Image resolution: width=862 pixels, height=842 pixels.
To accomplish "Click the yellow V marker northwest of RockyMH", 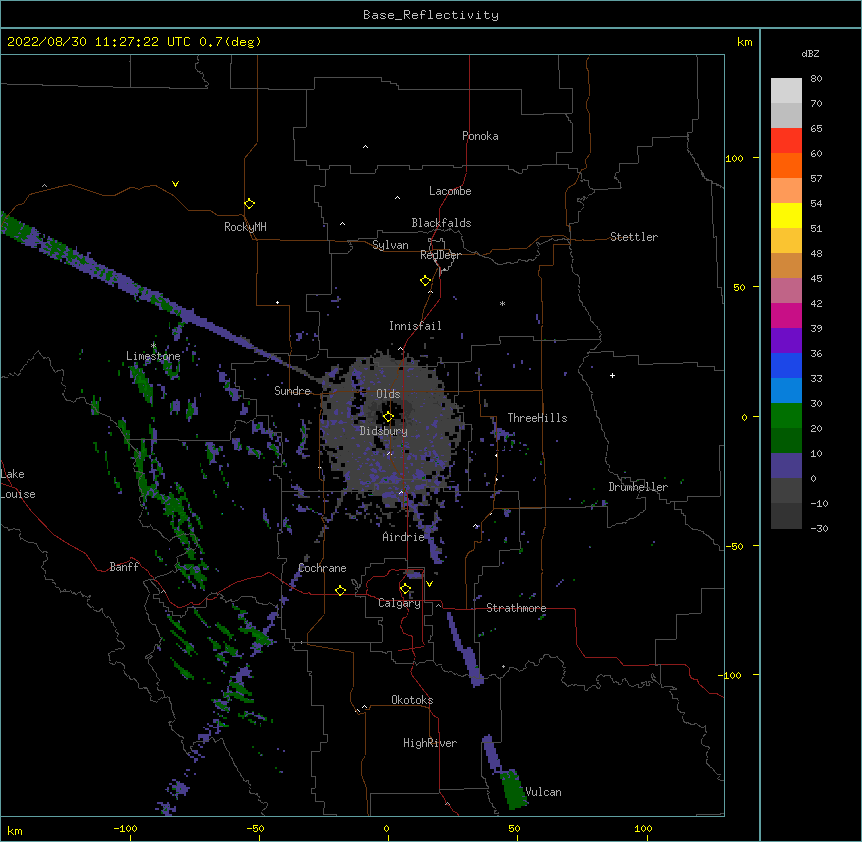I will point(175,184).
